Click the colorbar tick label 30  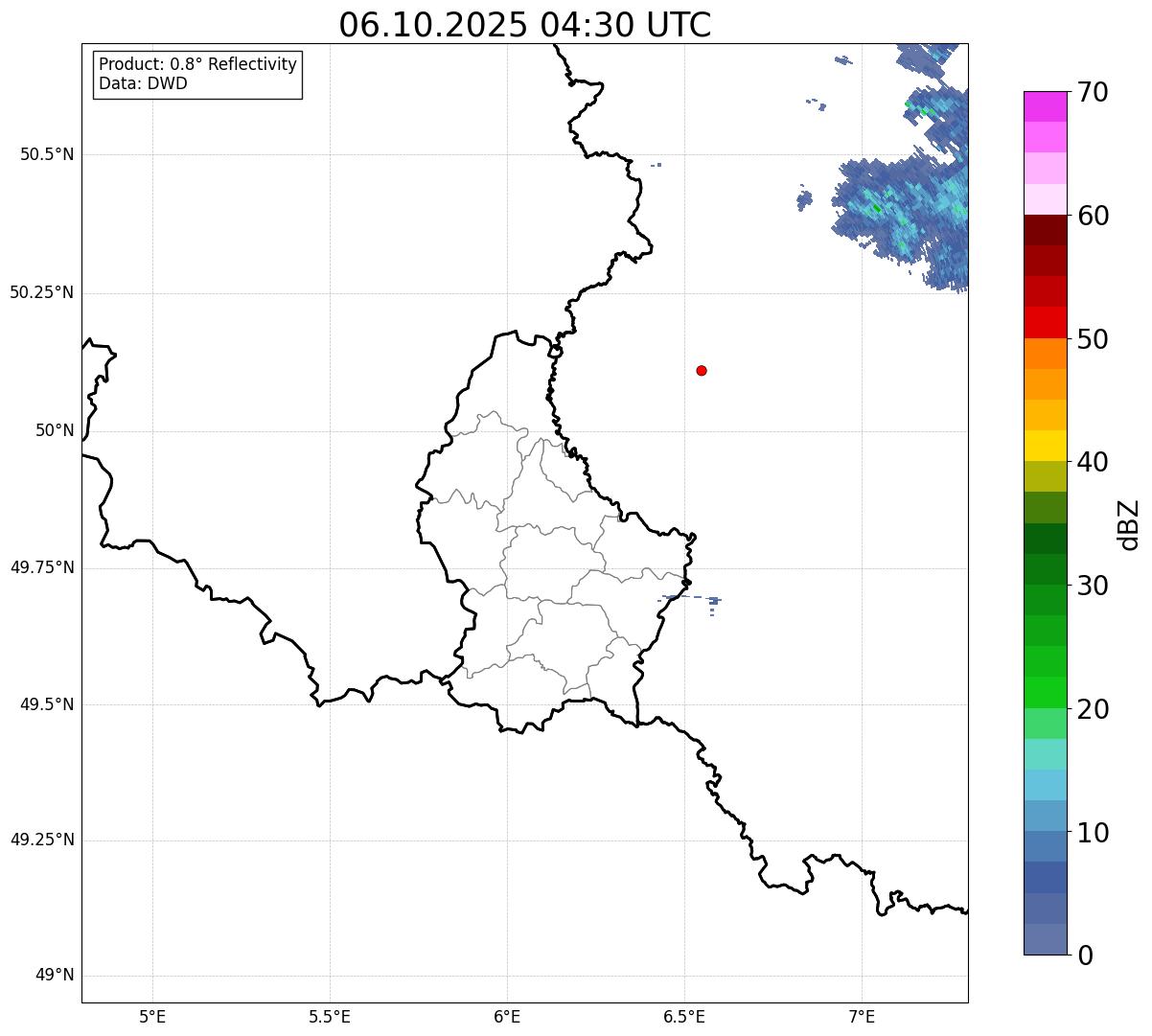tap(1093, 586)
